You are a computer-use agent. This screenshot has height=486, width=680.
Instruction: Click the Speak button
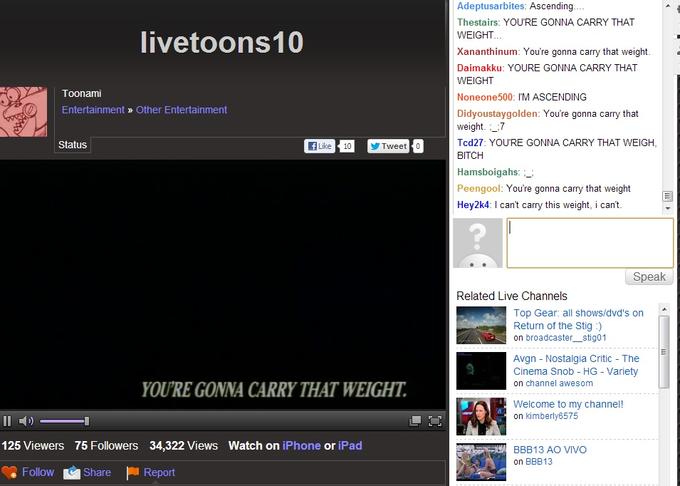(x=649, y=277)
